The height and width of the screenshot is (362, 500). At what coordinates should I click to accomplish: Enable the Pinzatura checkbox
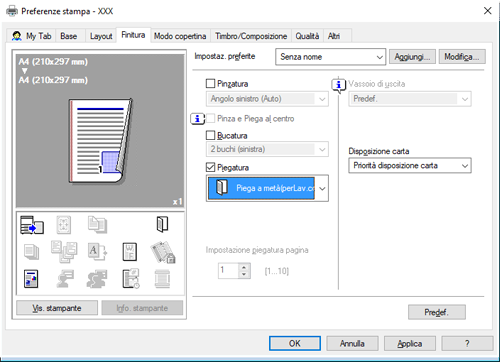tap(210, 83)
